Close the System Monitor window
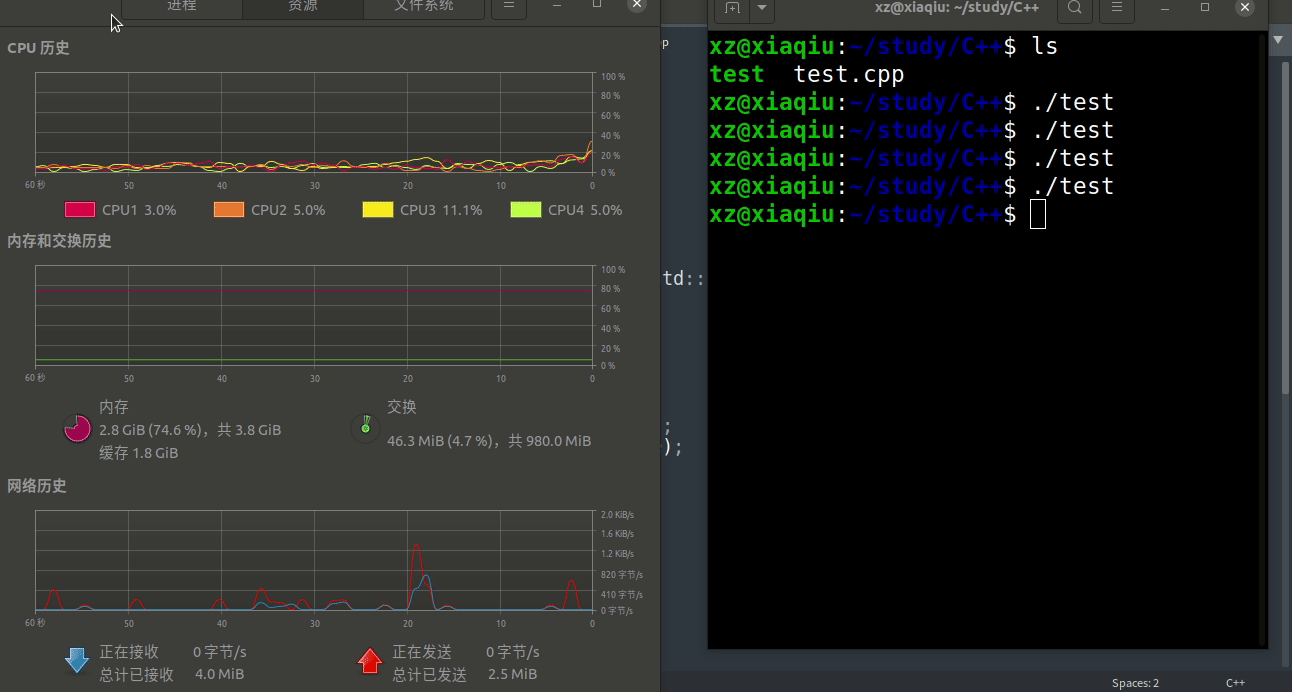 [x=637, y=5]
